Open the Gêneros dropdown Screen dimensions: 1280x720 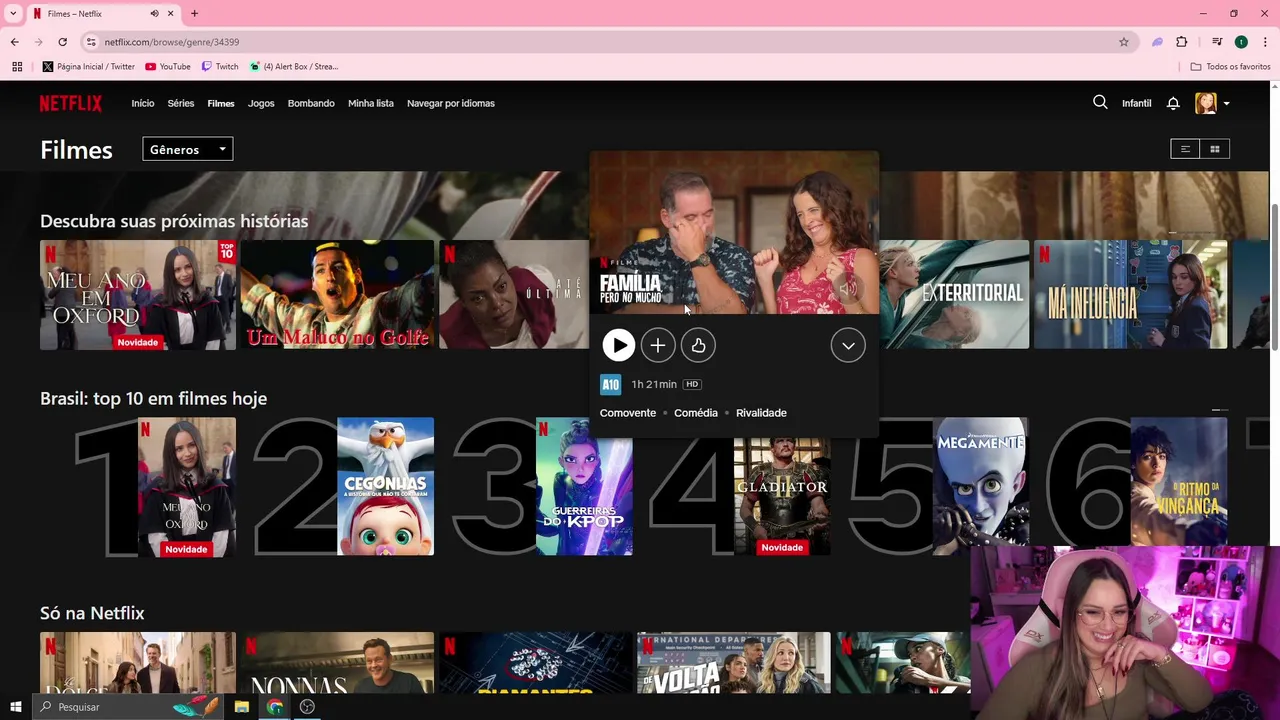pos(188,149)
